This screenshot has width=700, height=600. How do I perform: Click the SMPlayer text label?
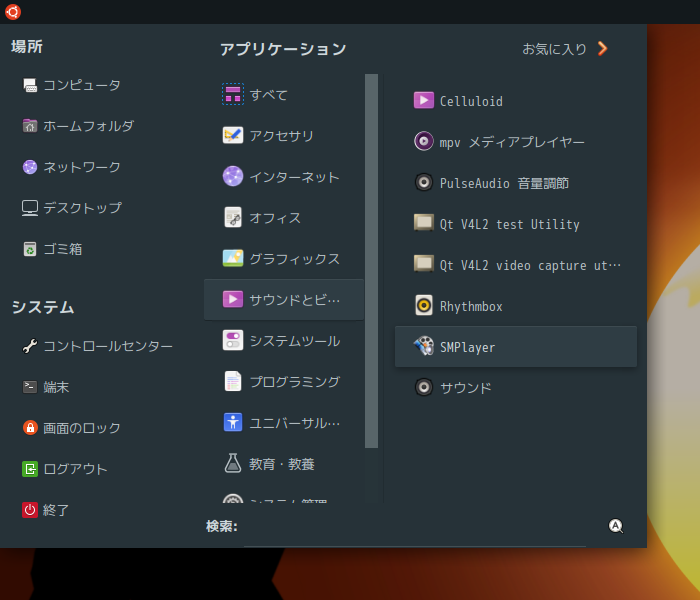(467, 347)
